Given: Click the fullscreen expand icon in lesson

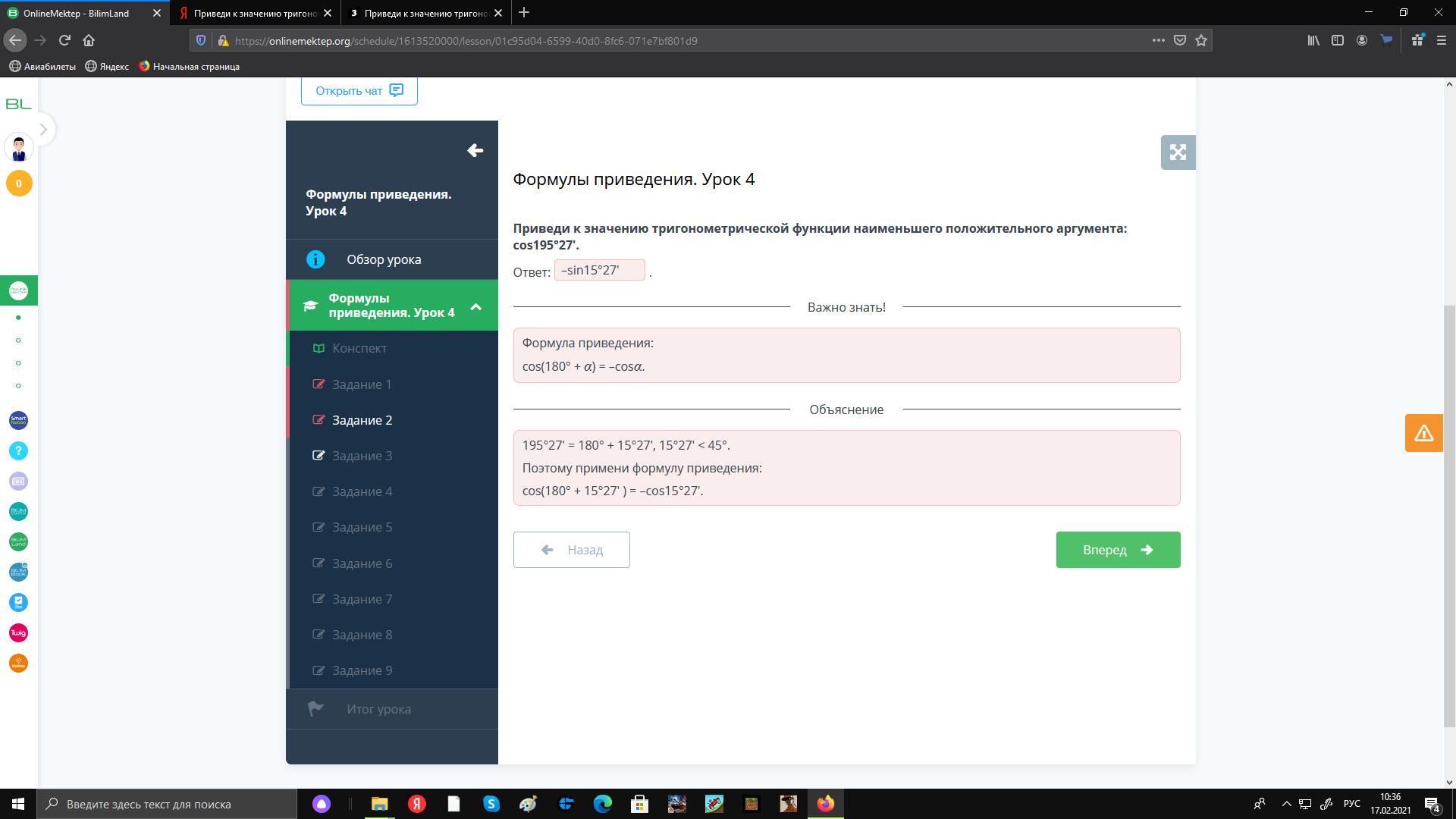Looking at the screenshot, I should pyautogui.click(x=1177, y=152).
